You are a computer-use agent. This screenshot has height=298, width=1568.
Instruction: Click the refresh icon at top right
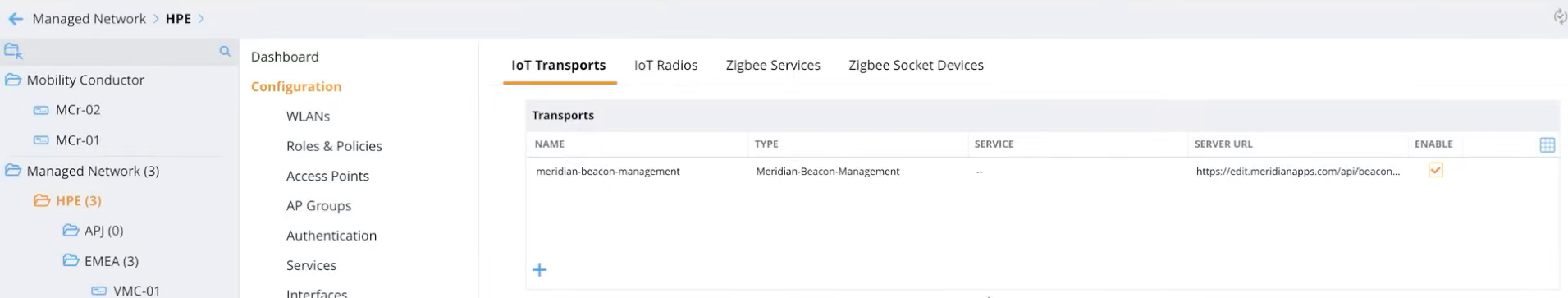[1560, 16]
